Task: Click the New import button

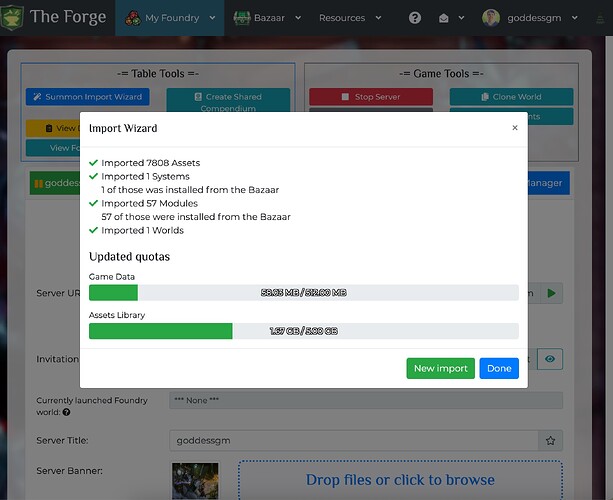Action: click(x=440, y=368)
